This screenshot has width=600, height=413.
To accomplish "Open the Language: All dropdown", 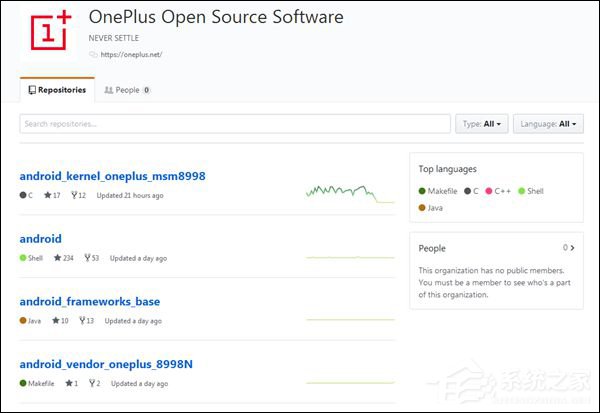I will [x=548, y=124].
